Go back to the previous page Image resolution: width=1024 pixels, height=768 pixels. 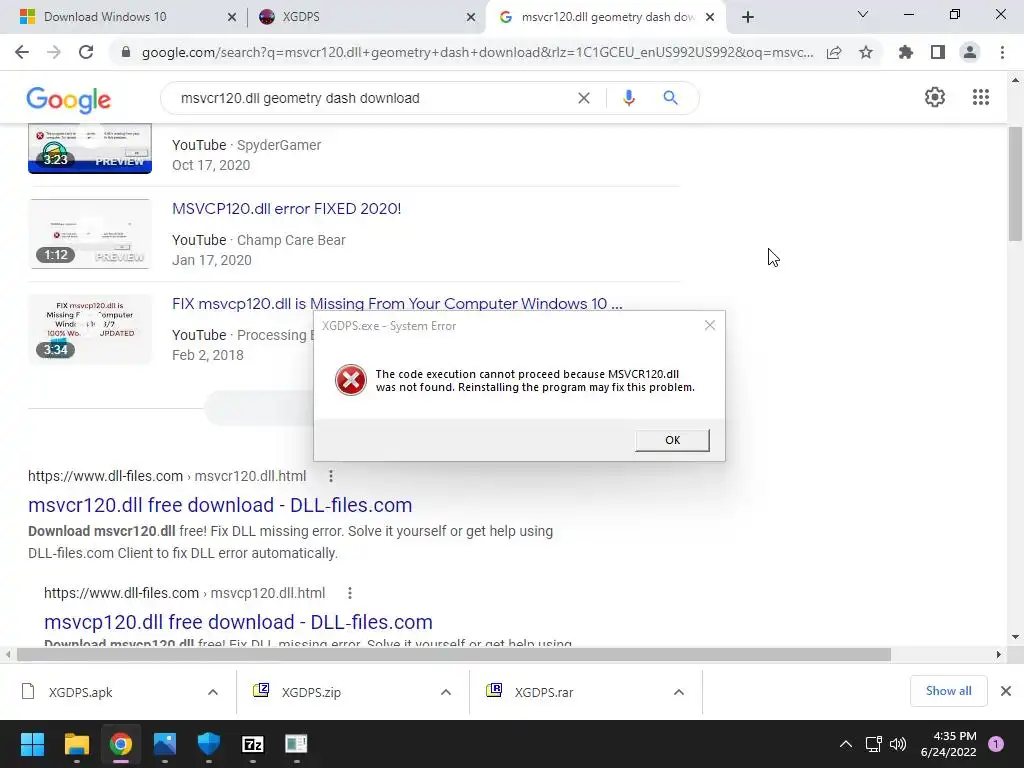[x=22, y=52]
